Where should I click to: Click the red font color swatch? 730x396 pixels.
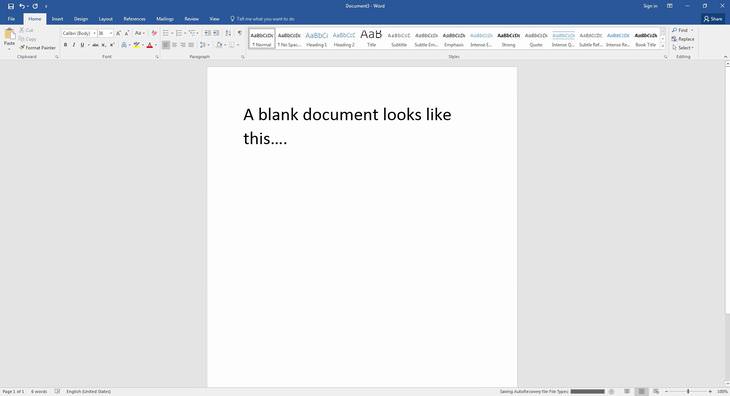[150, 45]
